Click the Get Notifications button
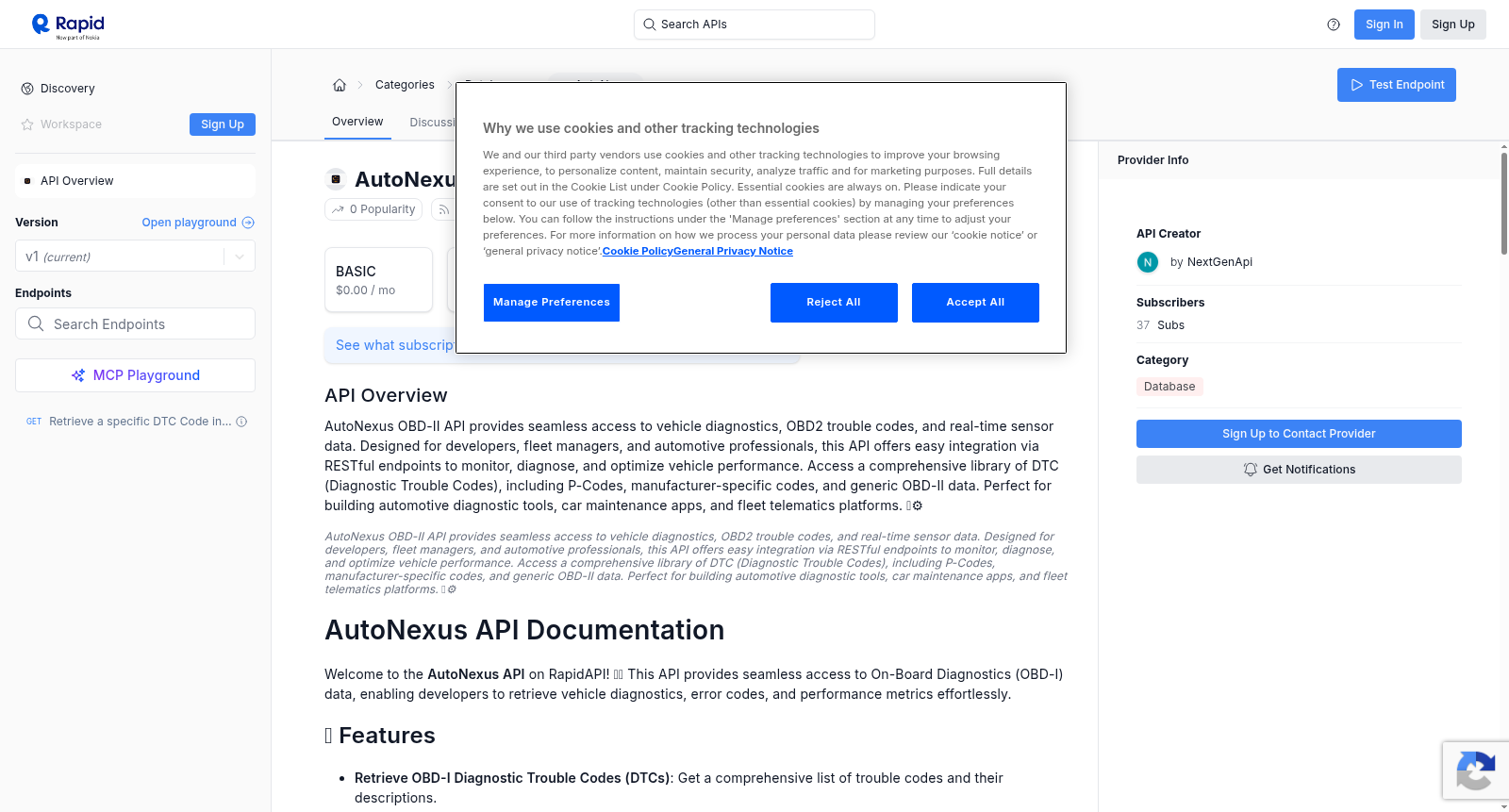Image resolution: width=1509 pixels, height=812 pixels. pos(1299,470)
